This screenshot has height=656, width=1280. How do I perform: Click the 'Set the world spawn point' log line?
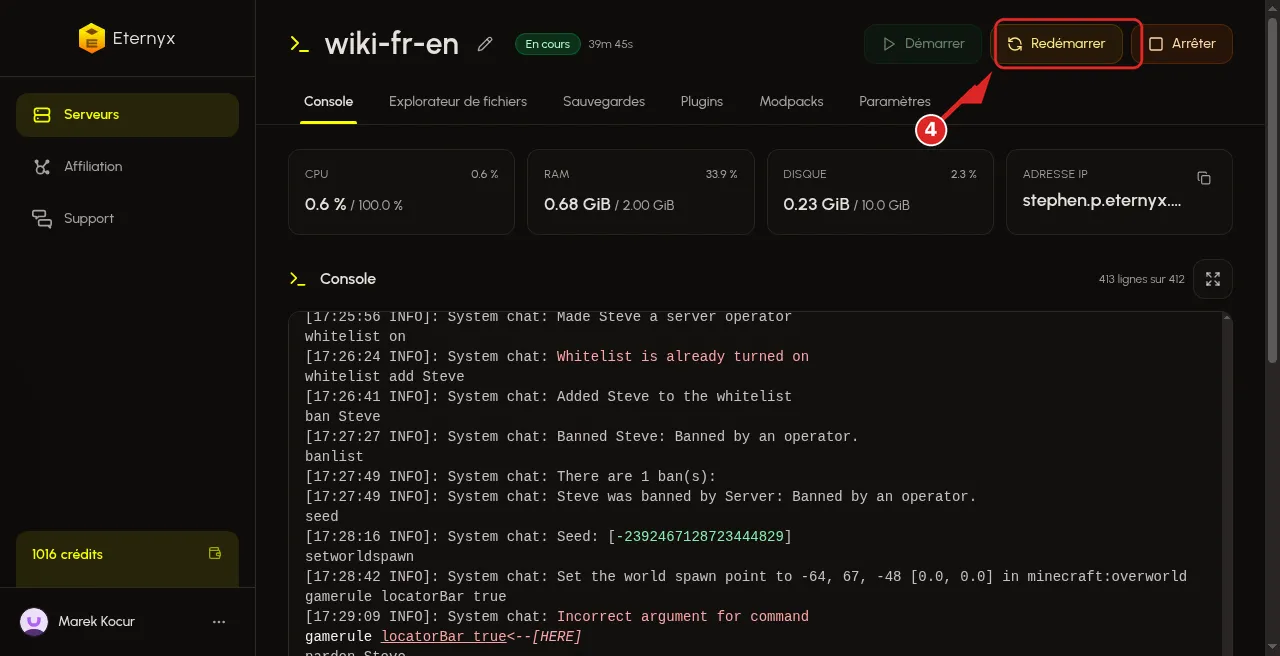coord(746,577)
